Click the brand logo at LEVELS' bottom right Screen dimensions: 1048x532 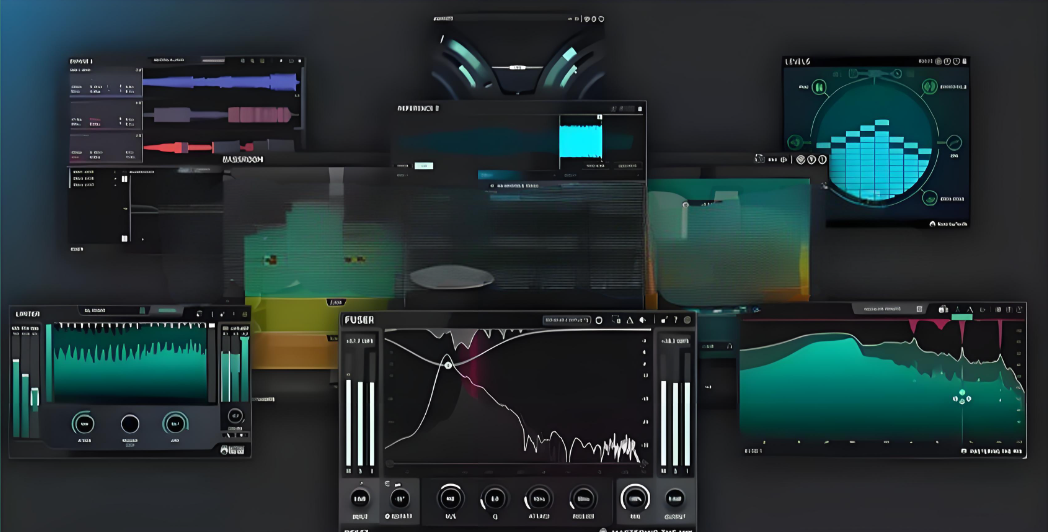tap(948, 224)
